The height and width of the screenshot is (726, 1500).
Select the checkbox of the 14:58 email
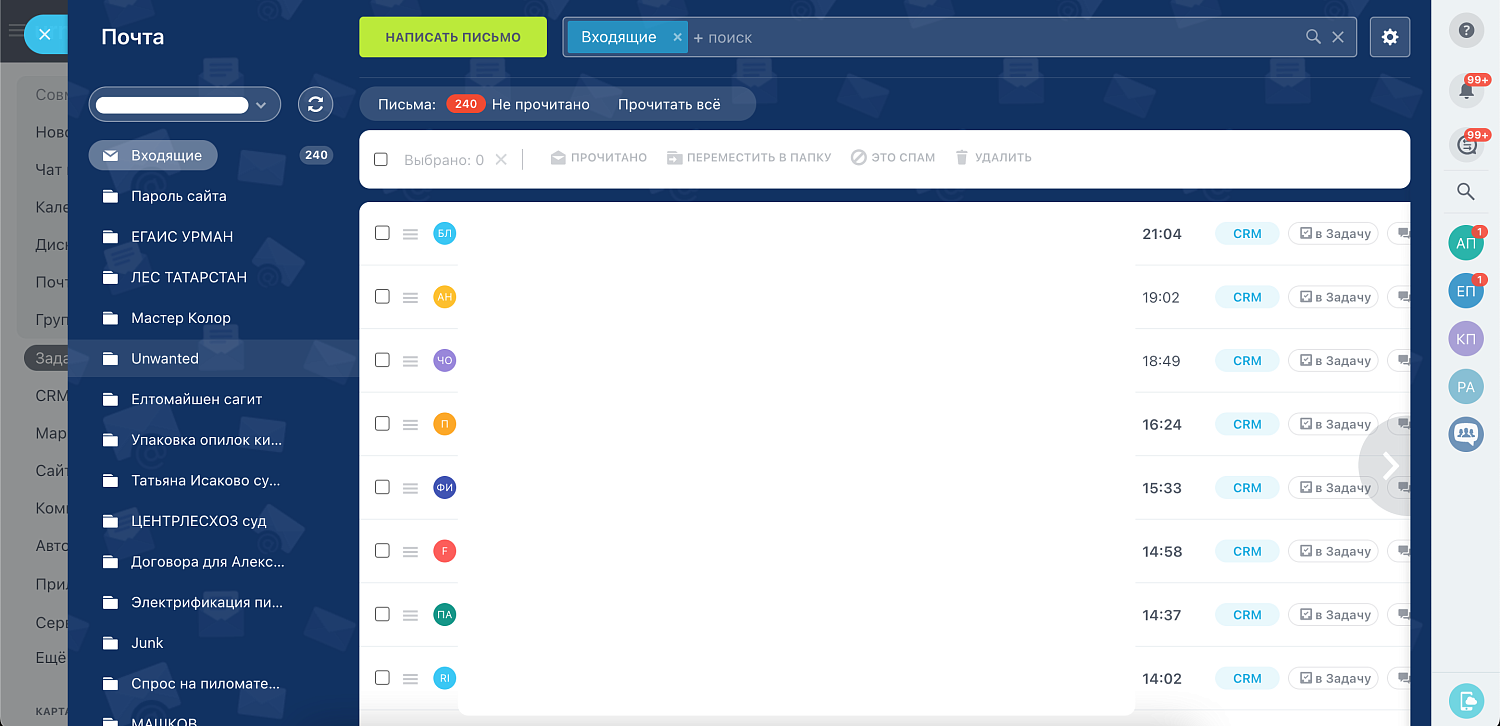[x=382, y=550]
